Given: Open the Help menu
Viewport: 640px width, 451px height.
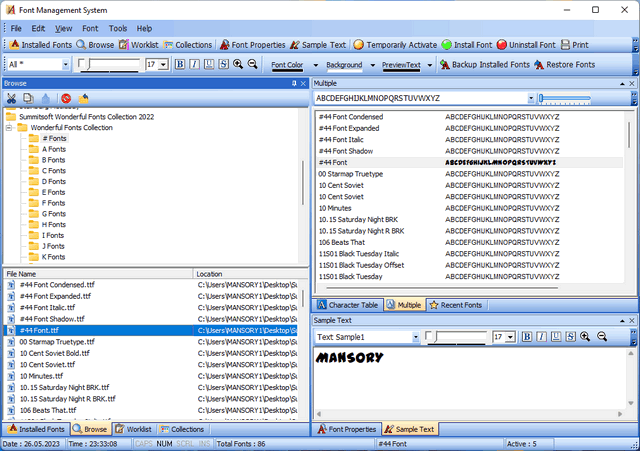Looking at the screenshot, I should [144, 28].
